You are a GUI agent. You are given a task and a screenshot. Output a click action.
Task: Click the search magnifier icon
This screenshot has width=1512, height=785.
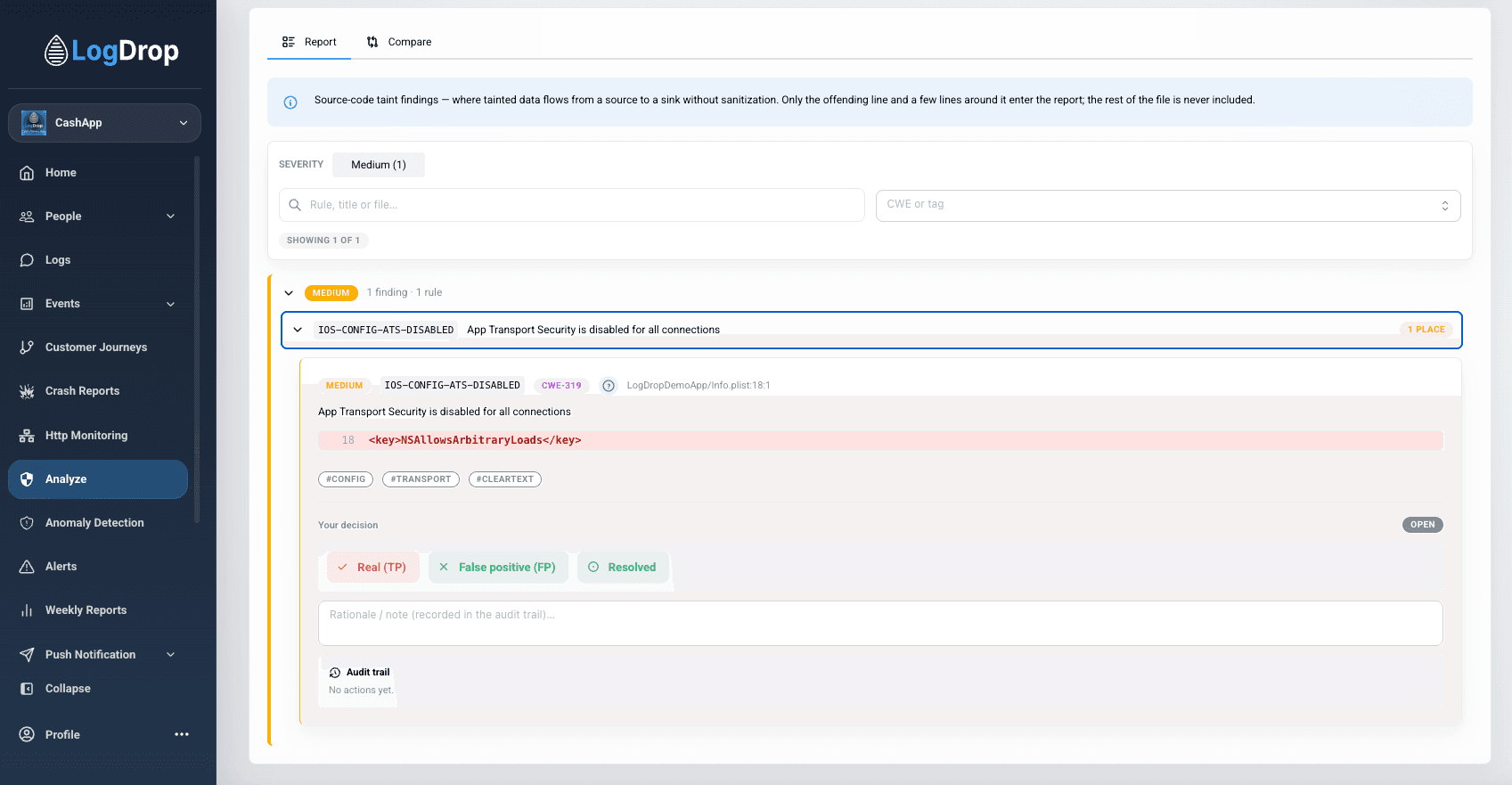click(295, 205)
